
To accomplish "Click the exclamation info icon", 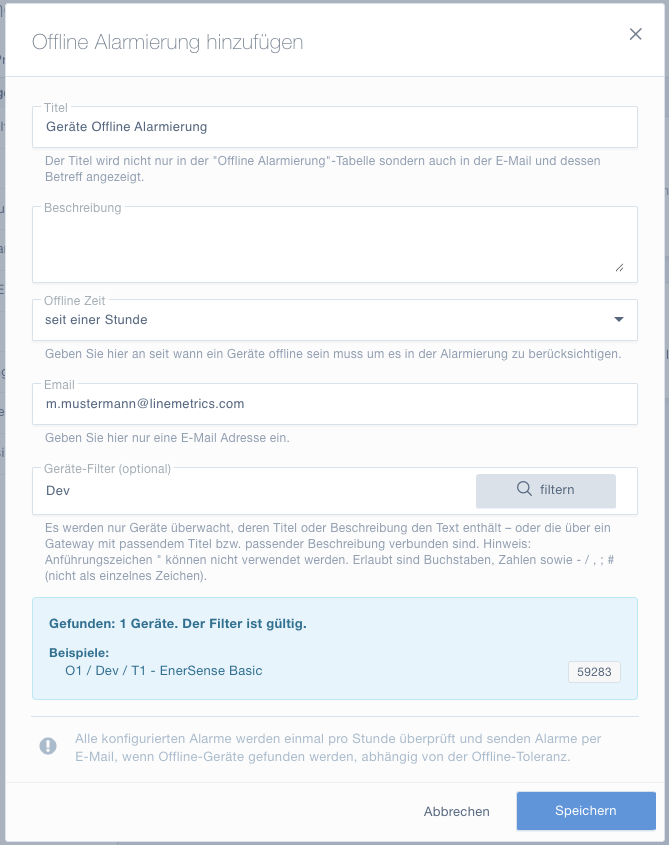I will 48,746.
